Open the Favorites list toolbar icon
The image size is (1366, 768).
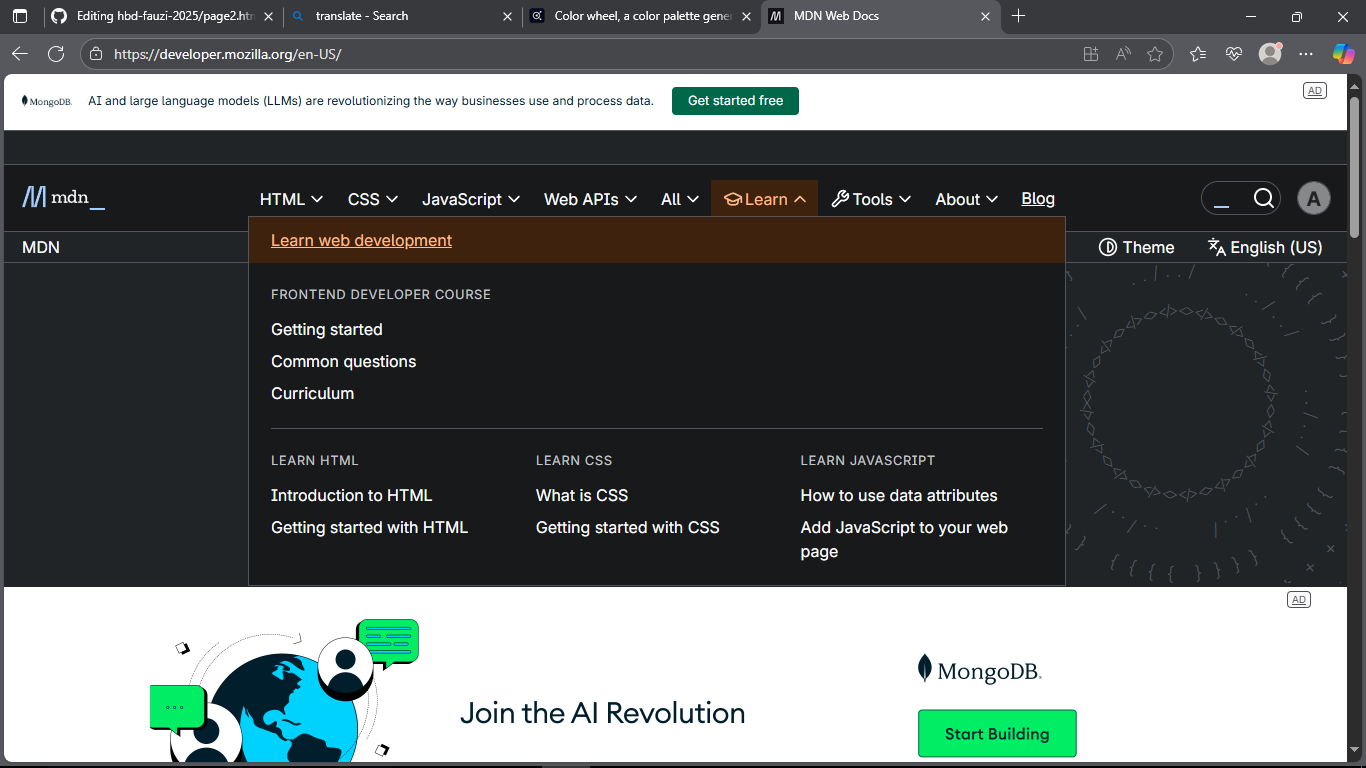(1199, 54)
